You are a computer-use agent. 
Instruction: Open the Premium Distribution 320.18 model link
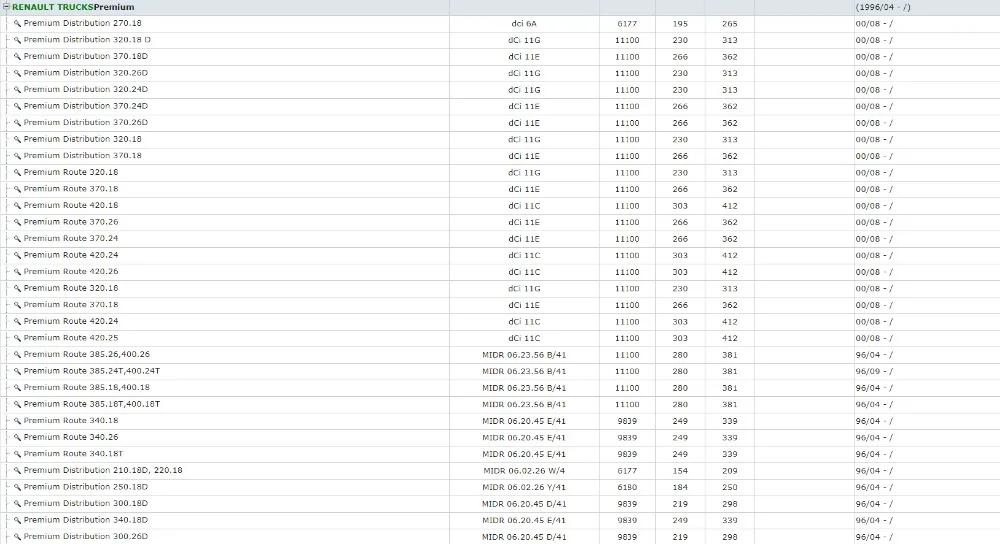point(83,139)
